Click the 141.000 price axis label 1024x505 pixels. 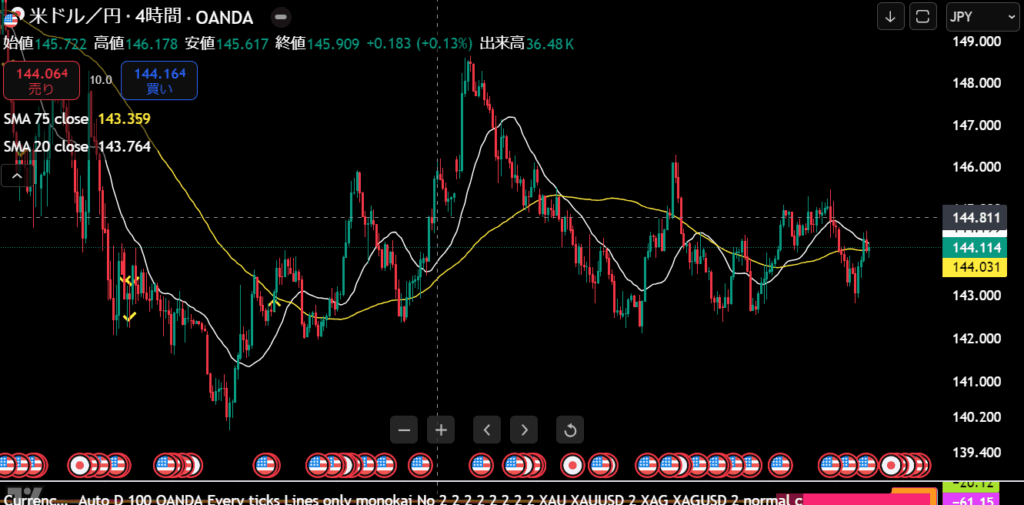[x=978, y=381]
